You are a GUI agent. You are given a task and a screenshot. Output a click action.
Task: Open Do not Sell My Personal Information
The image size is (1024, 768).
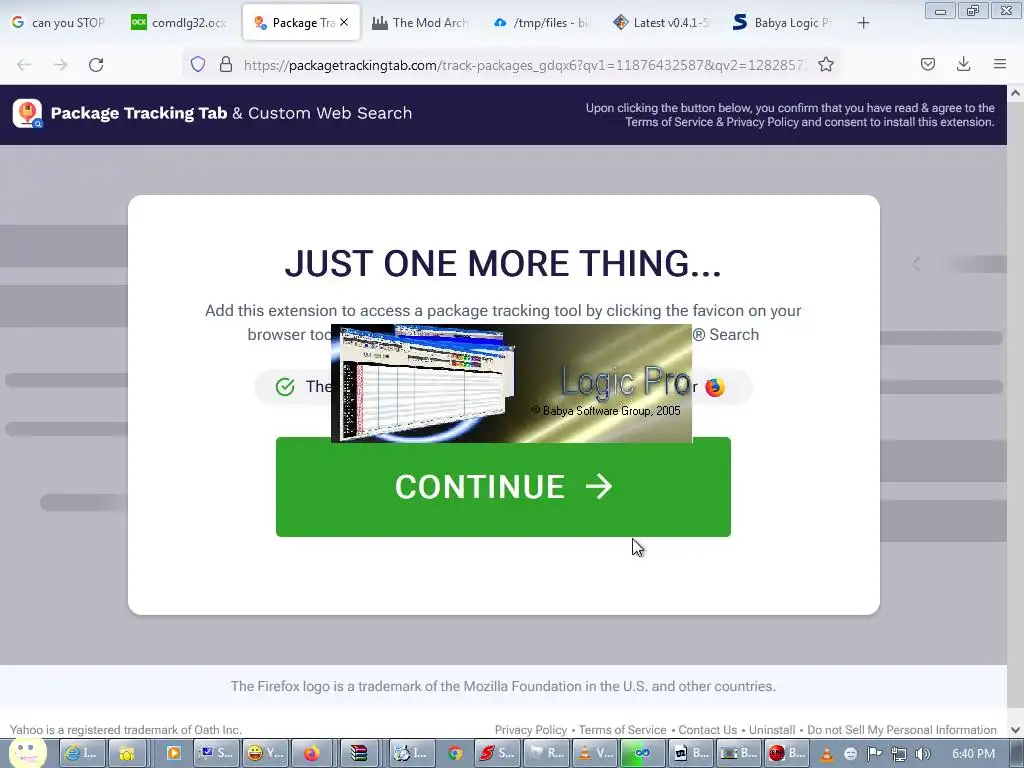click(902, 729)
